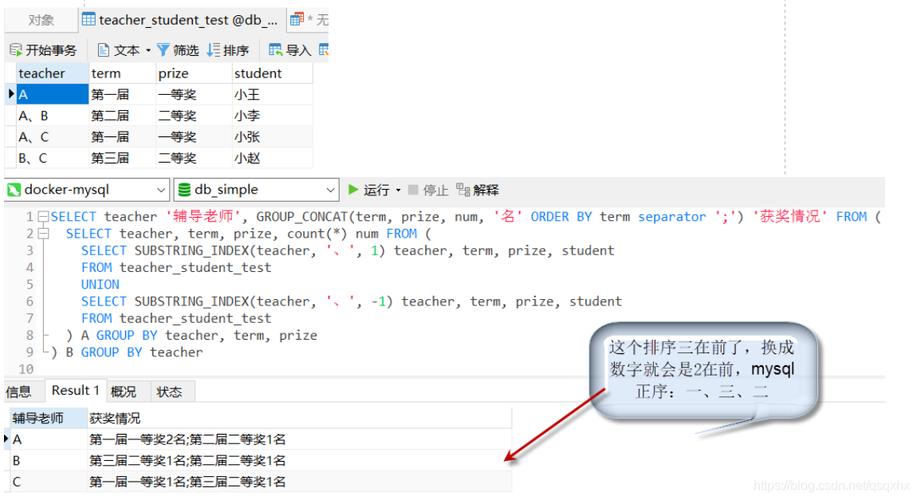Click the Begin Transaction (开始事务) icon

(x=15, y=50)
